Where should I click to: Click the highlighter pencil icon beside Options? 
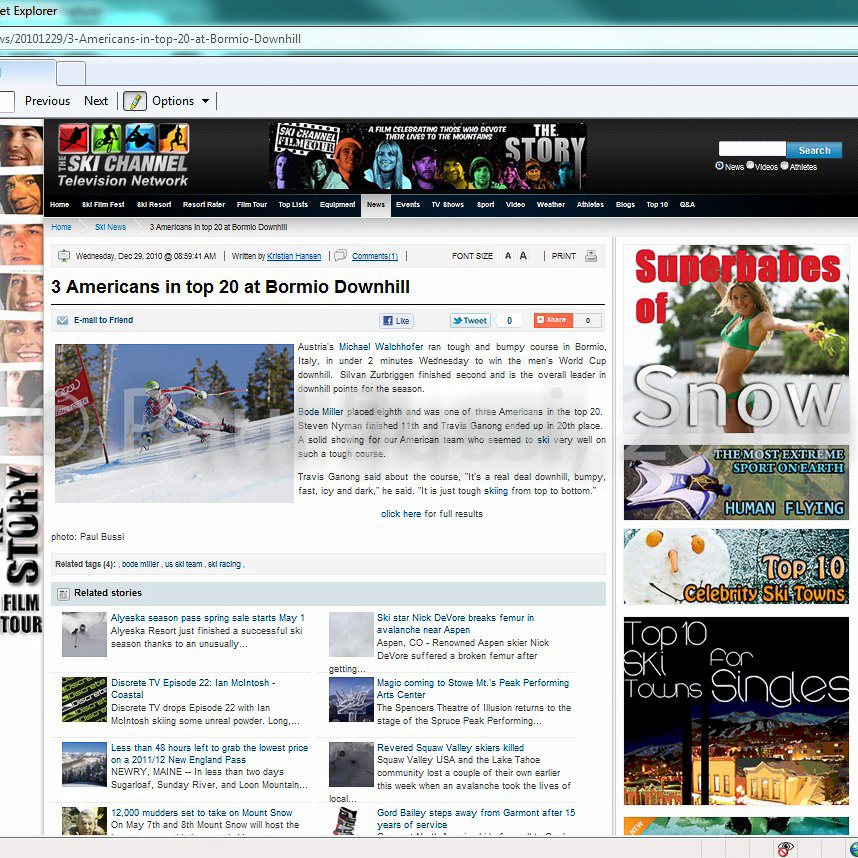[135, 101]
